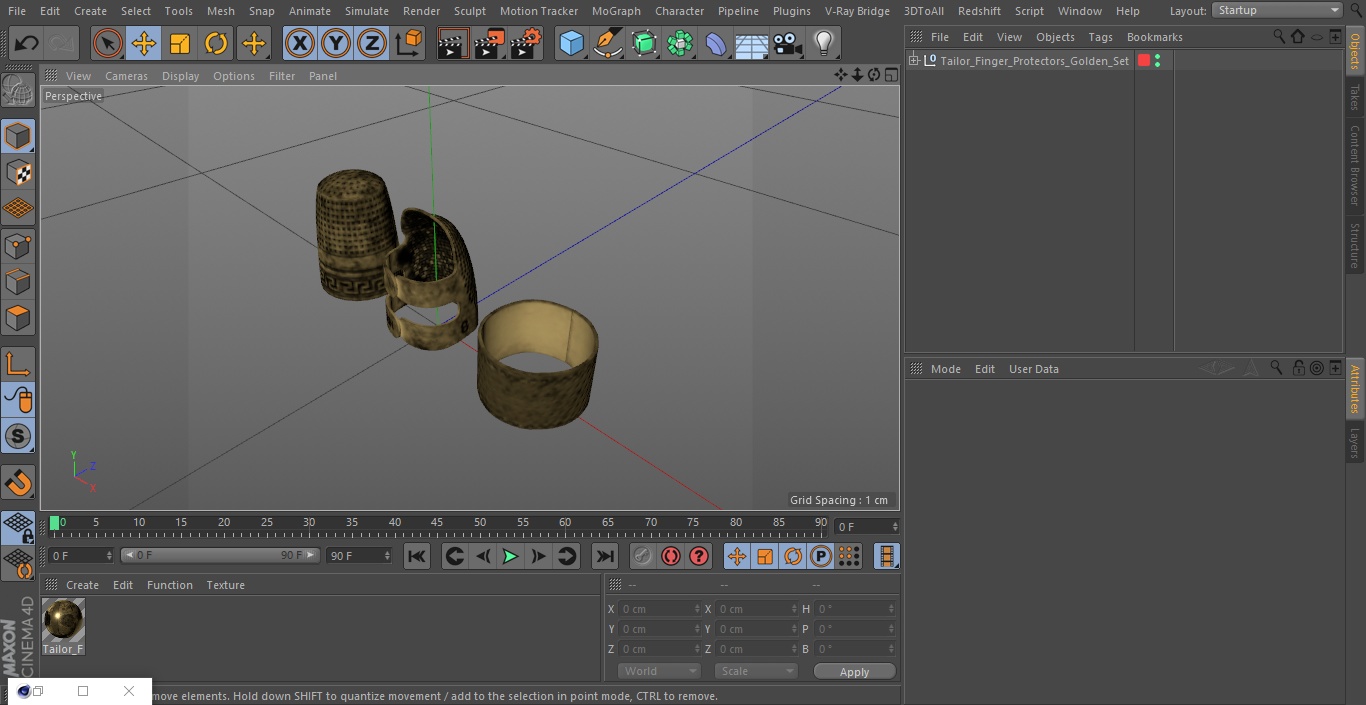Image resolution: width=1366 pixels, height=705 pixels.
Task: Step to the previous frame
Action: (483, 556)
